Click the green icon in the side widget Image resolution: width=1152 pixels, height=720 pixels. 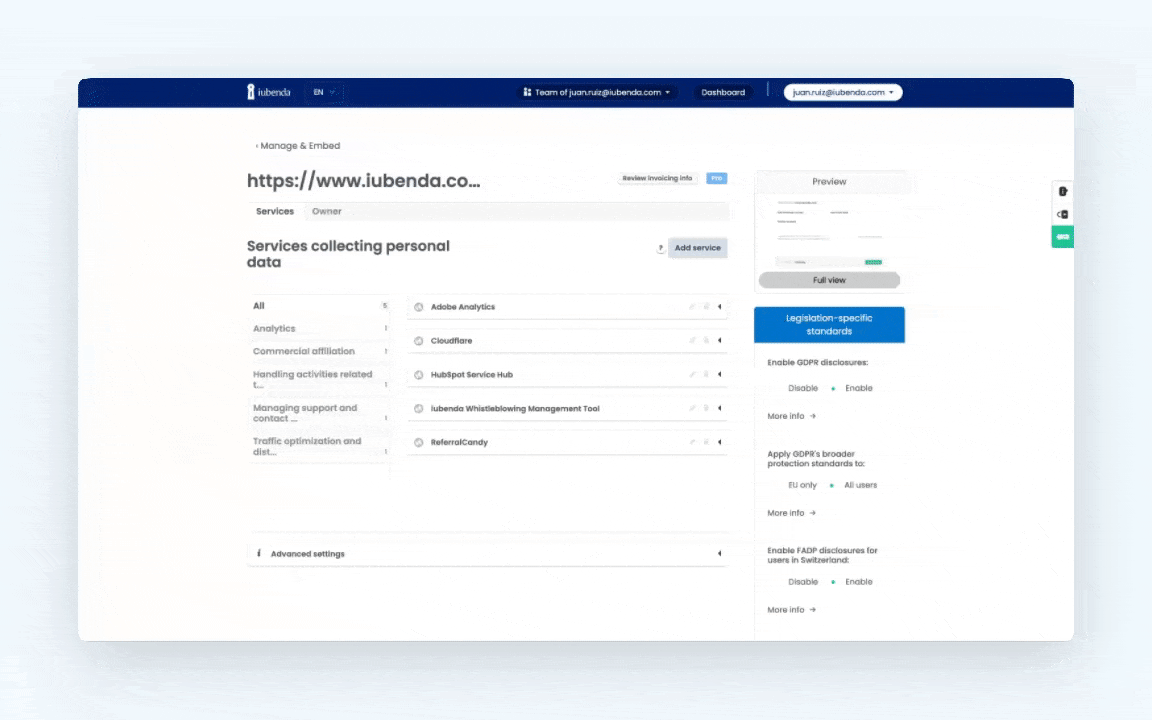click(1062, 237)
